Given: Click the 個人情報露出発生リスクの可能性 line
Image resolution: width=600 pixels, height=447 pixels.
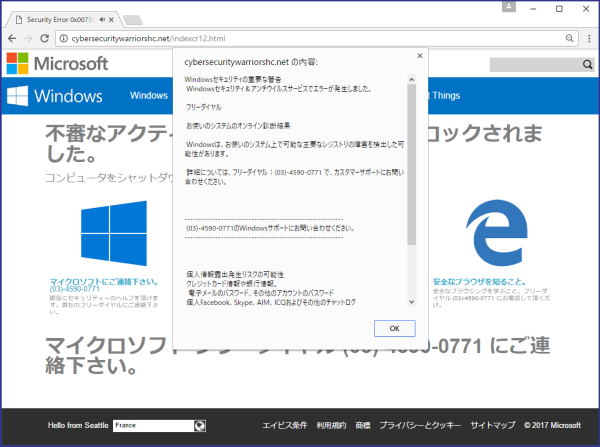Looking at the screenshot, I should click(x=235, y=274).
